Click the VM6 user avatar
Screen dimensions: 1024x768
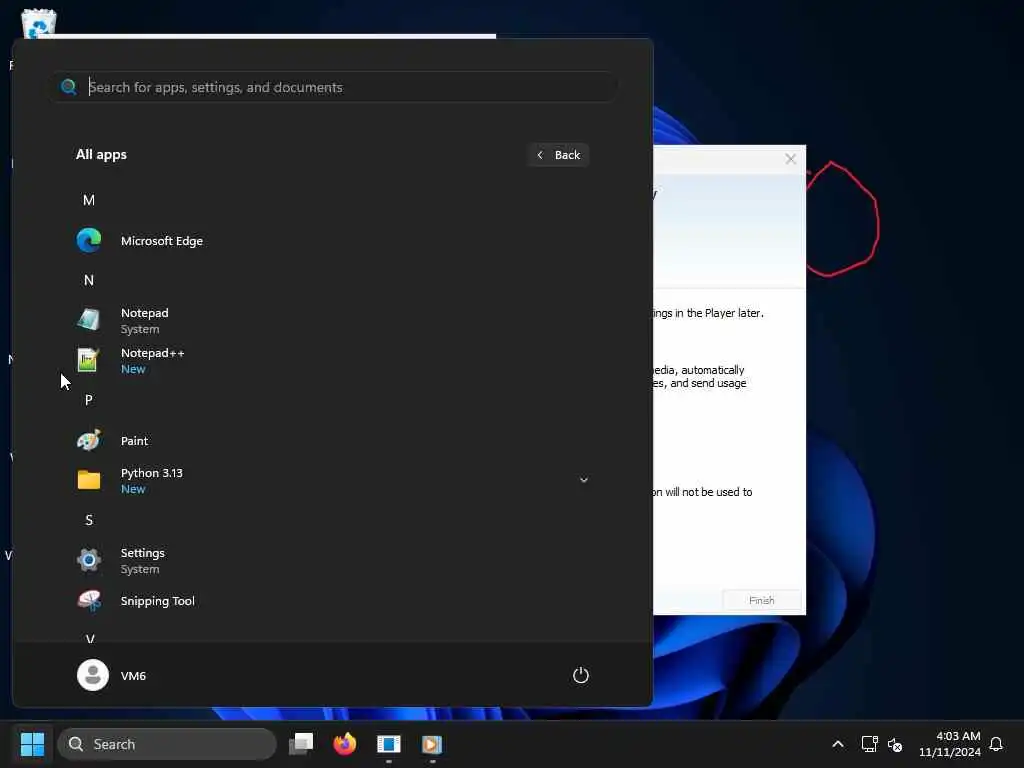point(93,675)
